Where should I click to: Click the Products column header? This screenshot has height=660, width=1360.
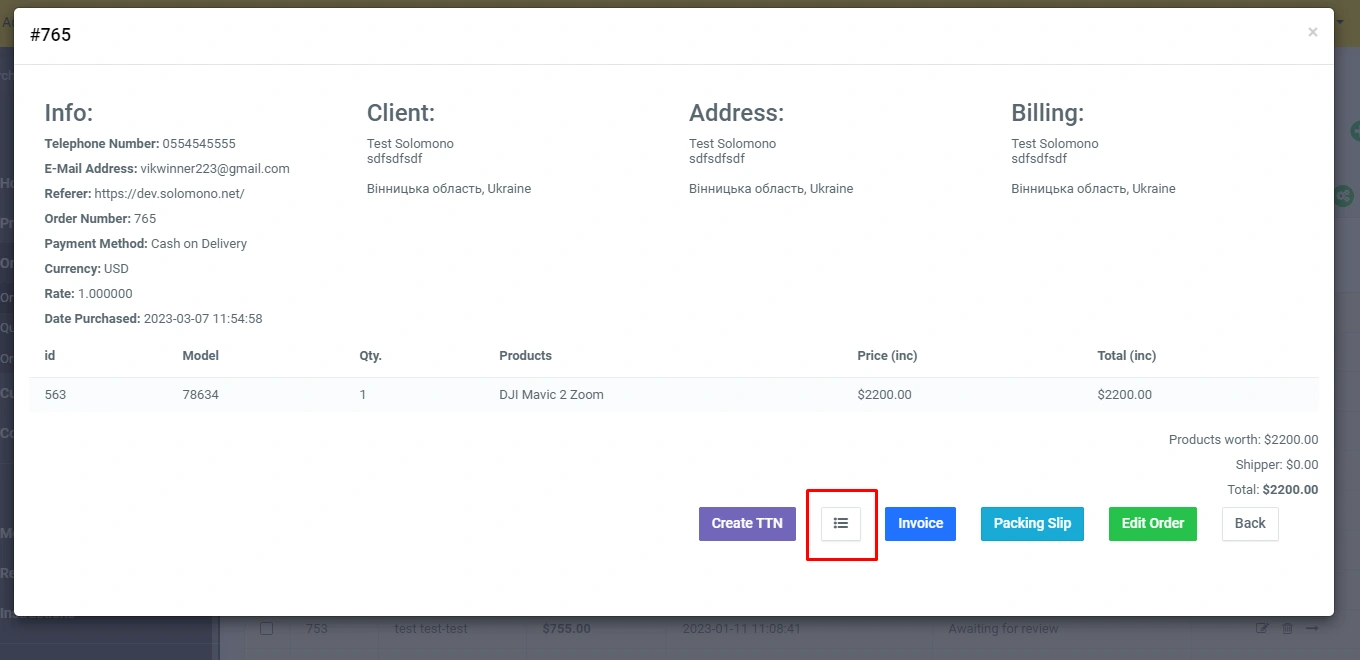coord(525,356)
